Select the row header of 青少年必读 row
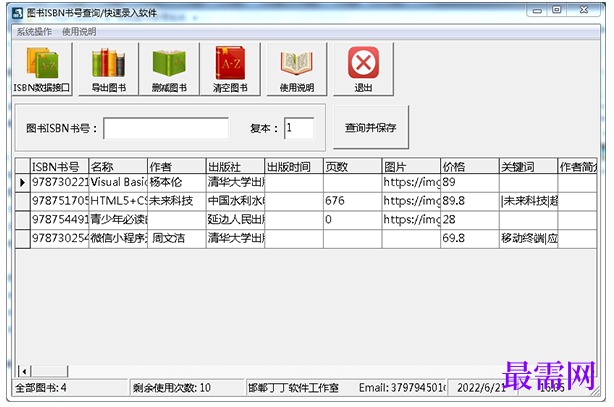The image size is (614, 407). tap(23, 220)
